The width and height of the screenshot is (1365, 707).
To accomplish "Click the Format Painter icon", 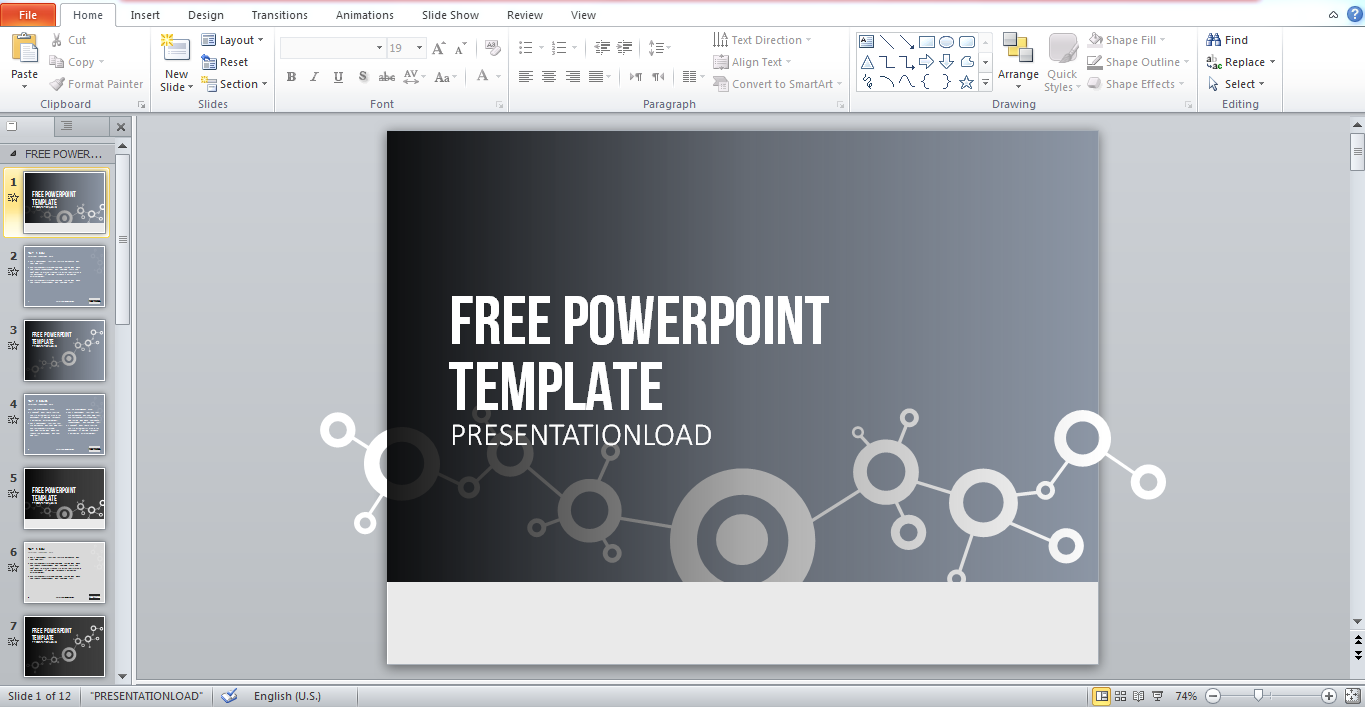I will 56,83.
